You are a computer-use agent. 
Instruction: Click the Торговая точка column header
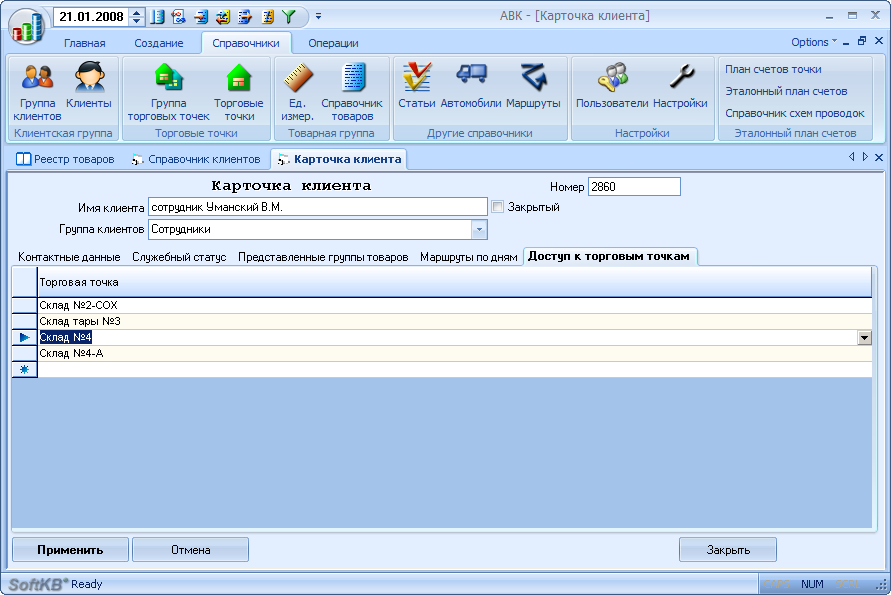pyautogui.click(x=455, y=282)
